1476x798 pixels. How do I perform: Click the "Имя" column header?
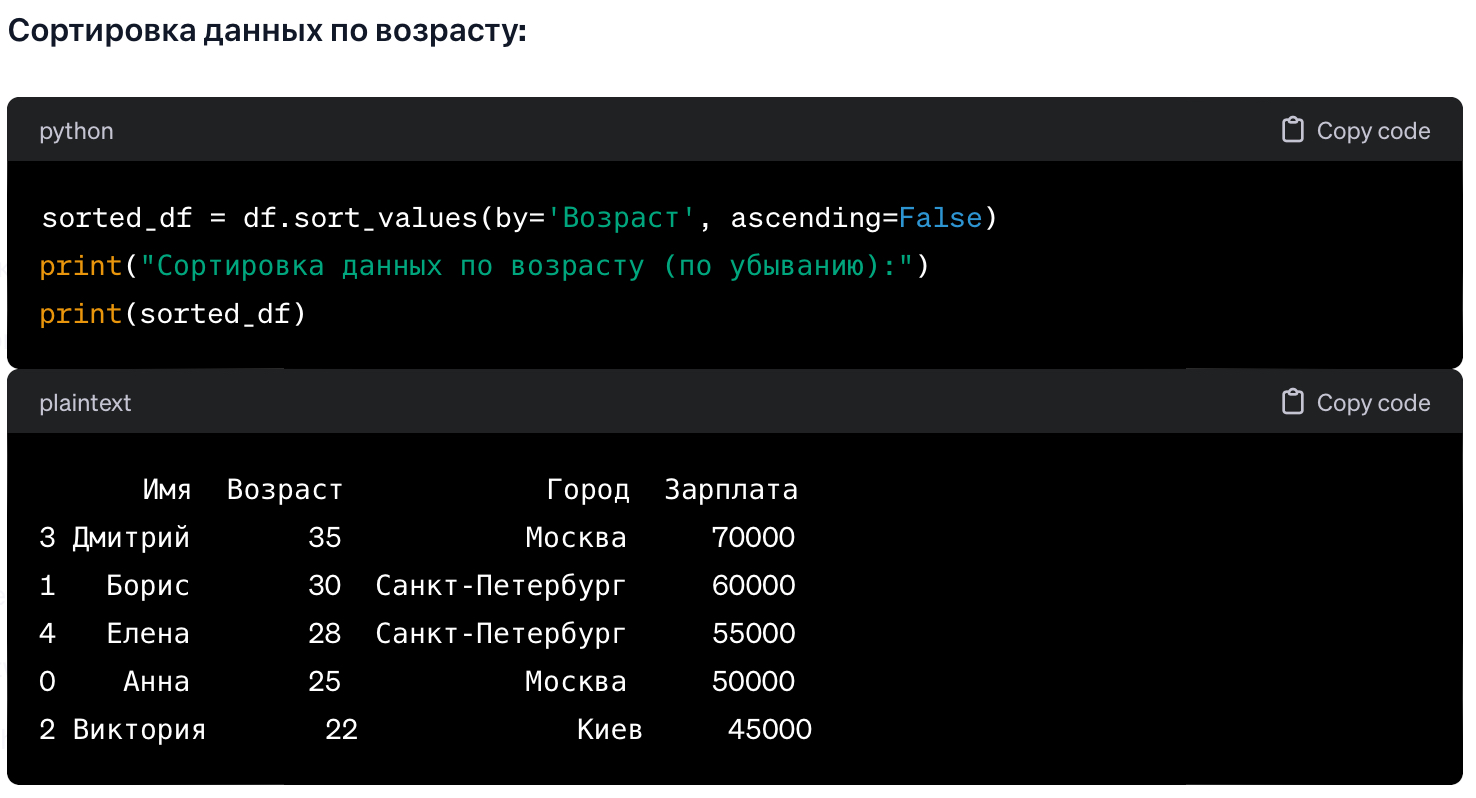[166, 490]
